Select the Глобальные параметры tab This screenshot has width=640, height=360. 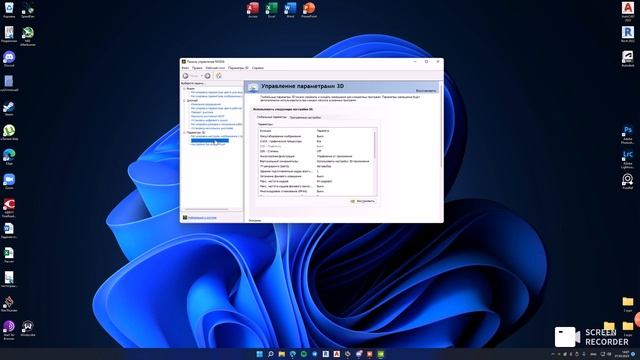click(x=271, y=117)
